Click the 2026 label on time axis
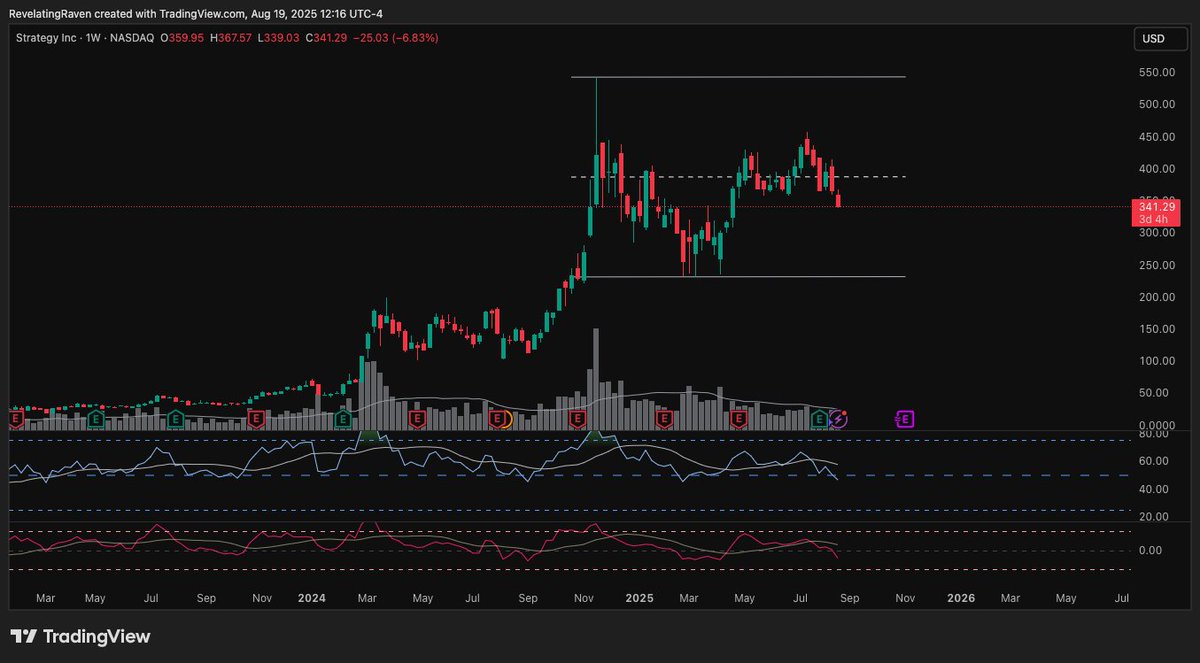Image resolution: width=1200 pixels, height=663 pixels. click(x=961, y=598)
